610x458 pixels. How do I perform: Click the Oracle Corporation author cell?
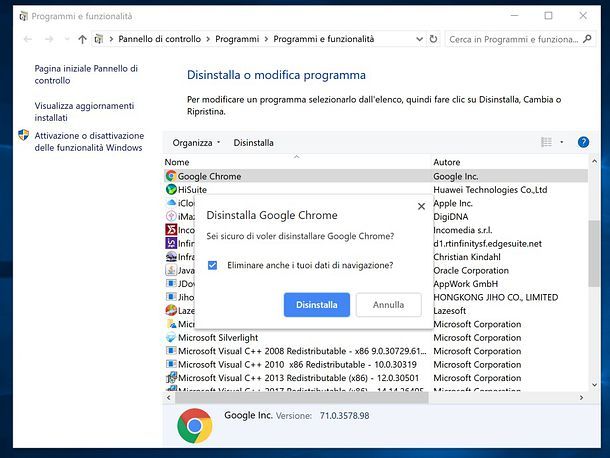click(x=471, y=270)
